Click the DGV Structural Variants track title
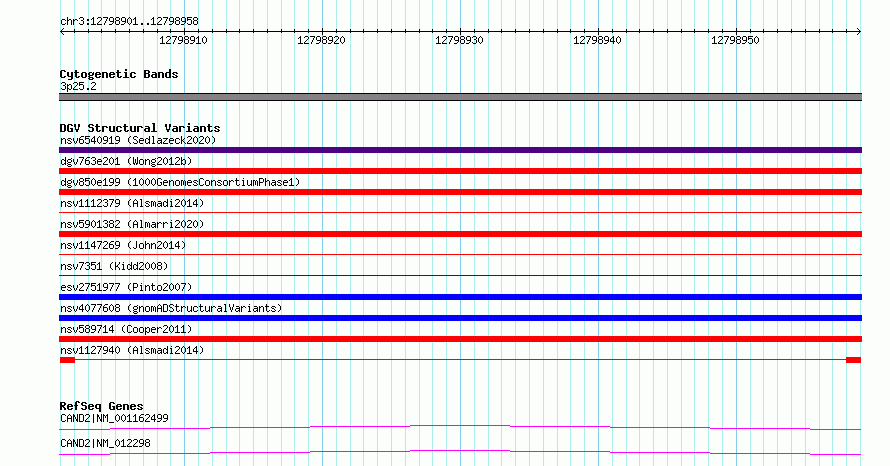The height and width of the screenshot is (466, 890). (x=140, y=128)
